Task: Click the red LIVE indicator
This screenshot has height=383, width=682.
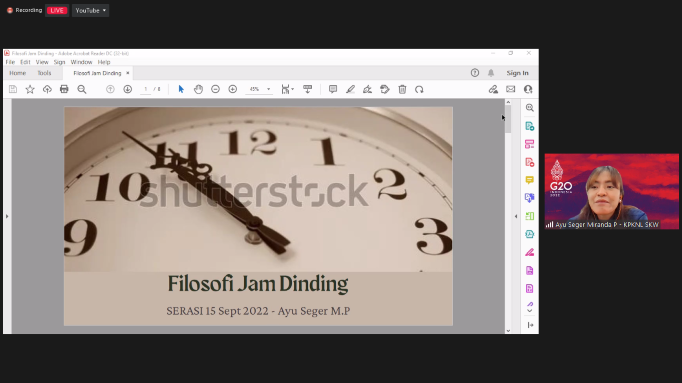Action: click(57, 10)
